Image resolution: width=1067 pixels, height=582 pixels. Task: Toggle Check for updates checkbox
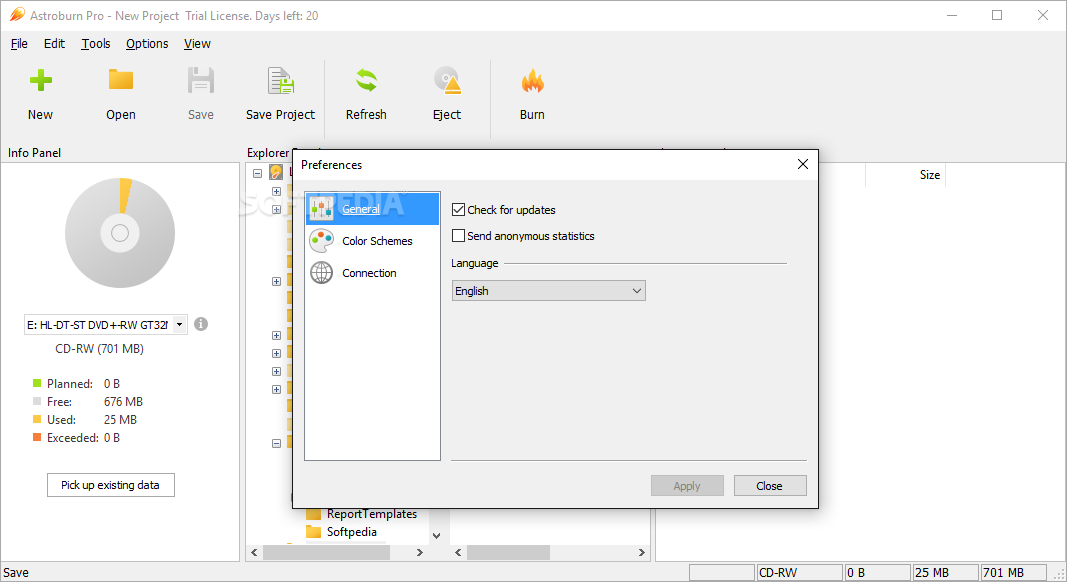pos(459,210)
